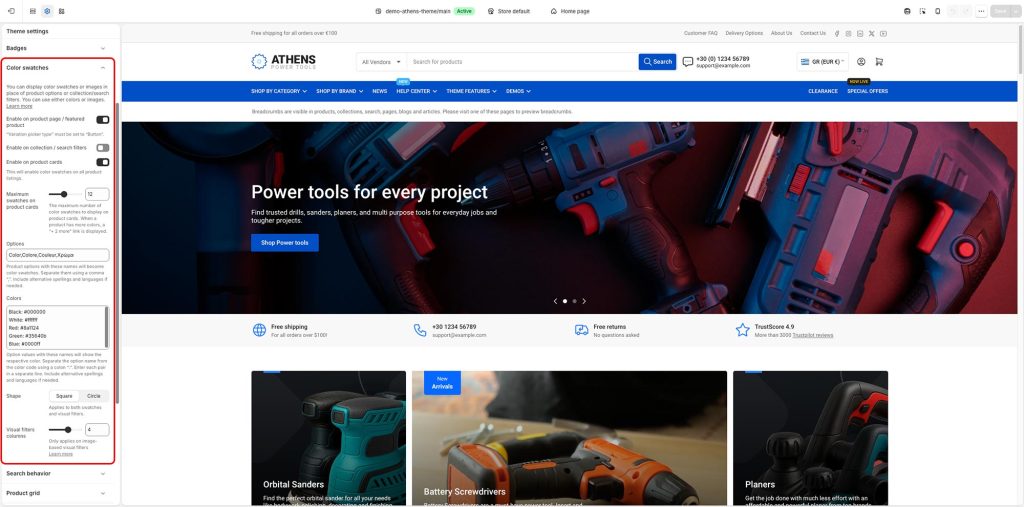Click the LinkedIn social icon
The image size is (1024, 507).
[860, 33]
